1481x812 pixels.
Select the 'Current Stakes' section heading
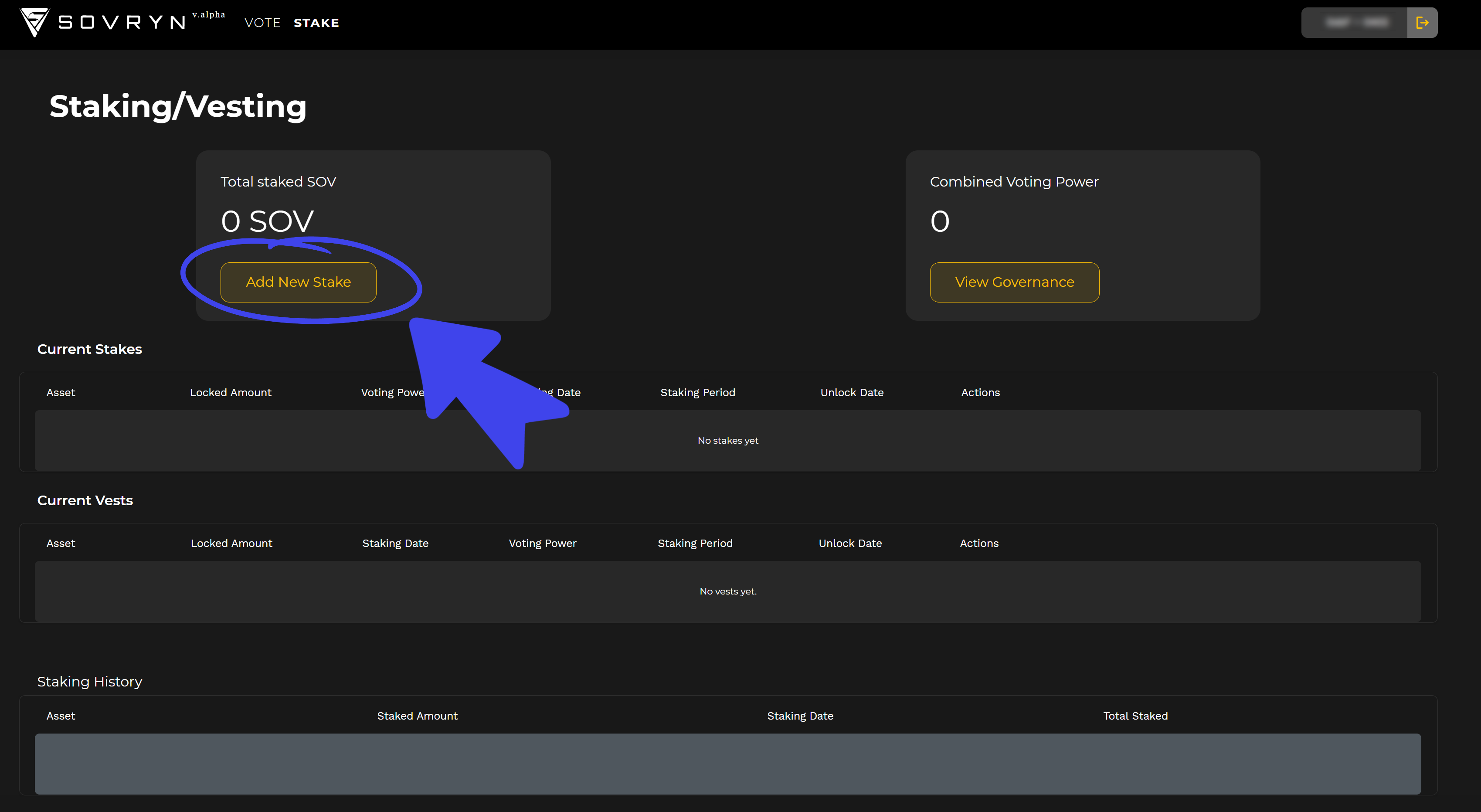click(90, 349)
